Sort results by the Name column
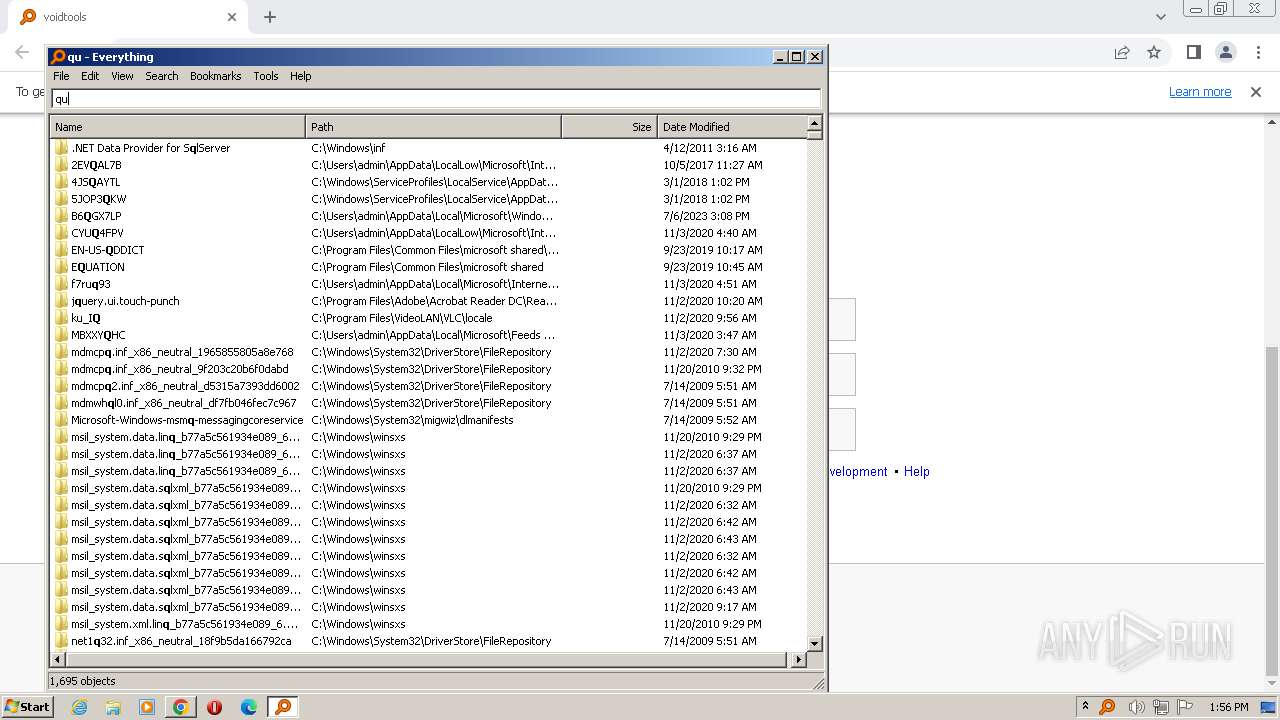 coord(178,127)
